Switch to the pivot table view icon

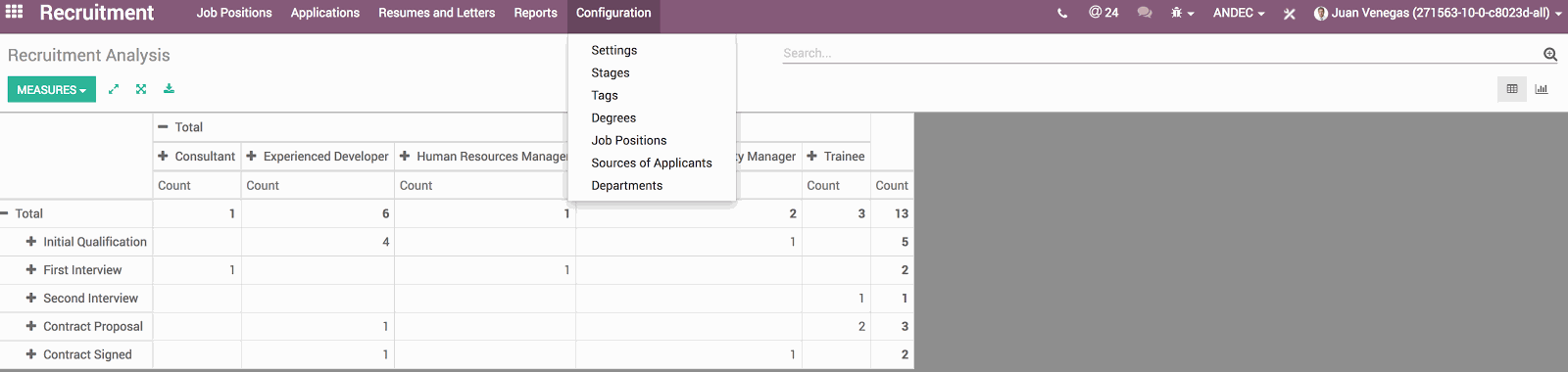point(1512,89)
